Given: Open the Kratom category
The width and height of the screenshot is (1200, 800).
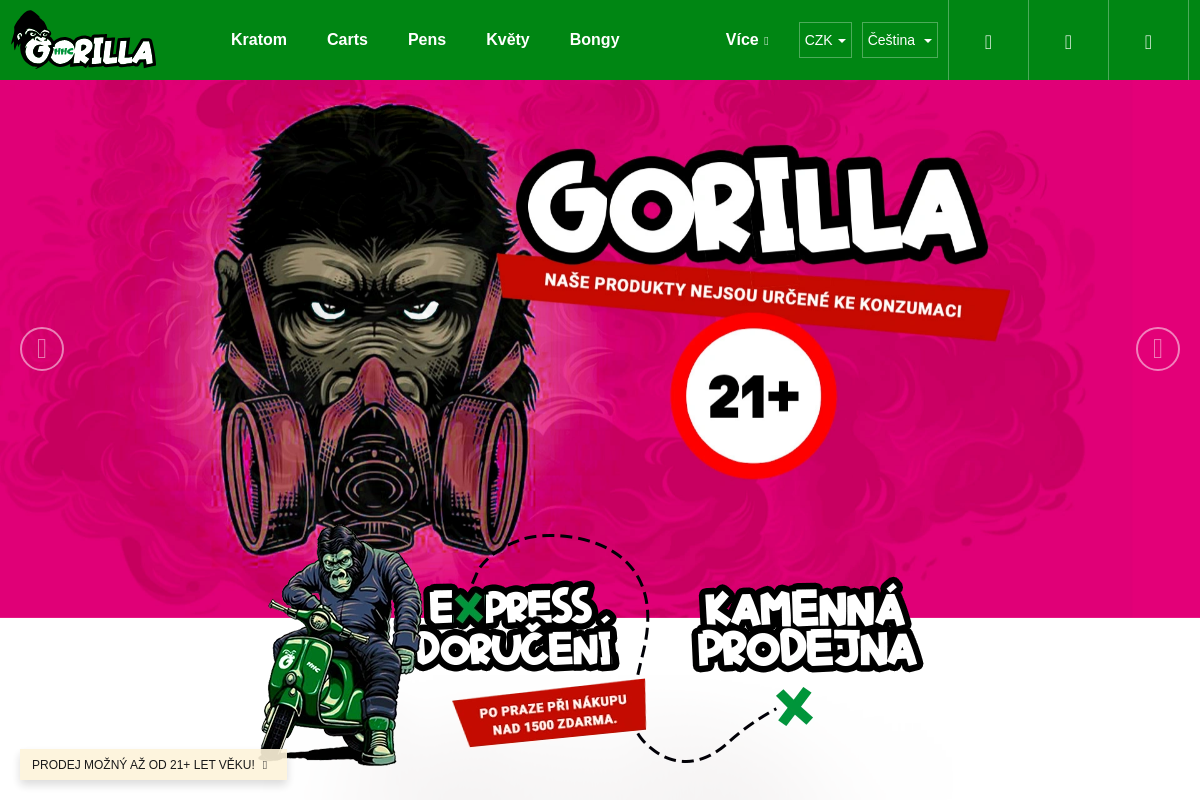Looking at the screenshot, I should tap(259, 40).
